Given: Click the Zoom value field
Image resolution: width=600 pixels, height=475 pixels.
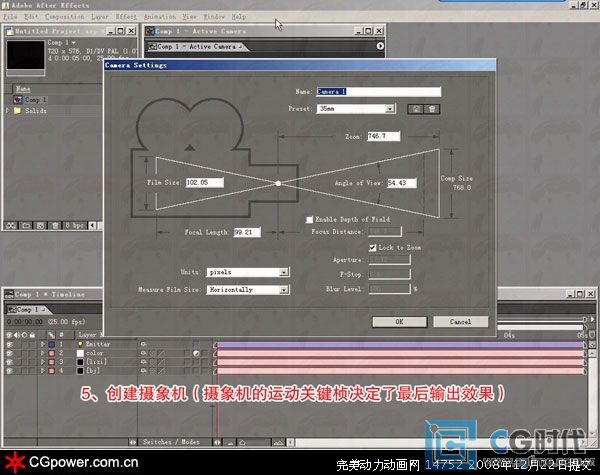Looking at the screenshot, I should 383,136.
